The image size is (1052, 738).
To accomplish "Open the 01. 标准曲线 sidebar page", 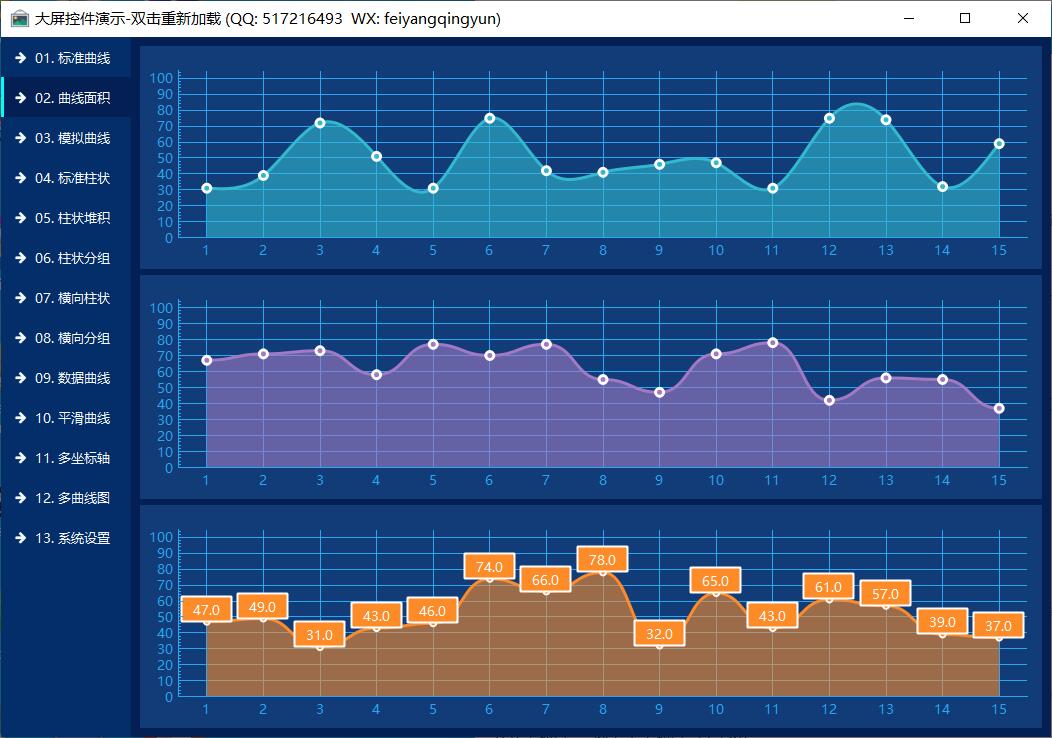I will [72, 58].
